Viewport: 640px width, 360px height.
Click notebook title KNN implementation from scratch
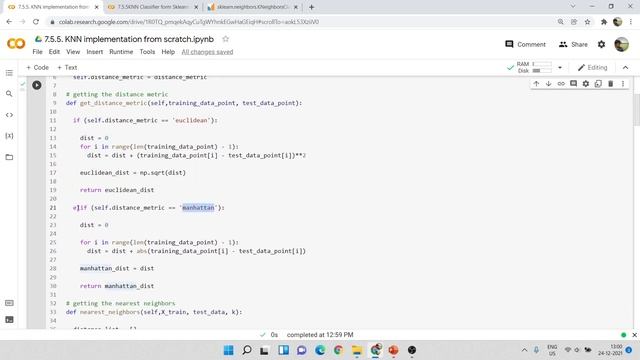tap(129, 39)
